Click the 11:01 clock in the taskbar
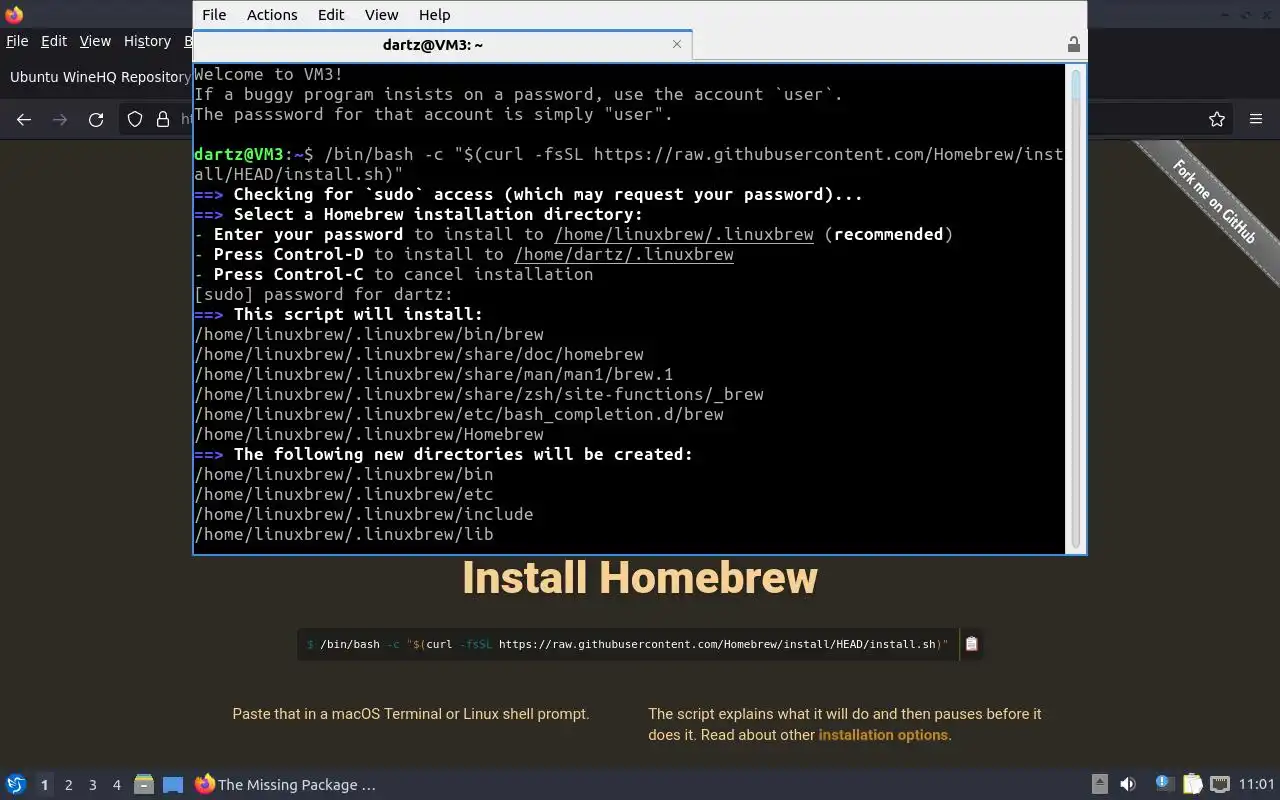 coord(1257,785)
